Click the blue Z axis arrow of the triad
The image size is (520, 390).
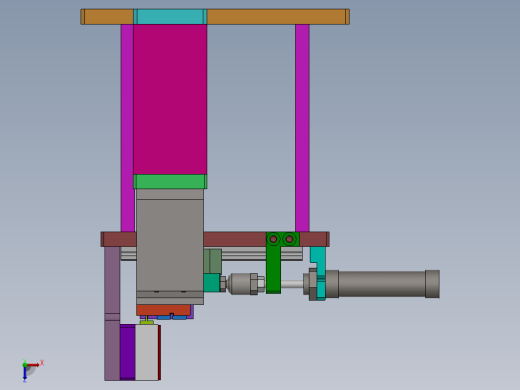pyautogui.click(x=25, y=374)
